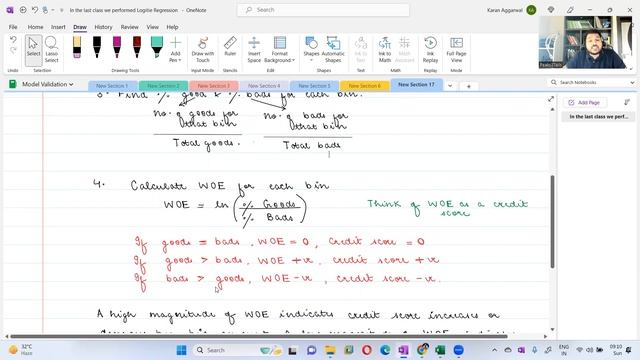Open Microsoft Edge from the taskbar
The width and height of the screenshot is (640, 360).
coord(385,350)
